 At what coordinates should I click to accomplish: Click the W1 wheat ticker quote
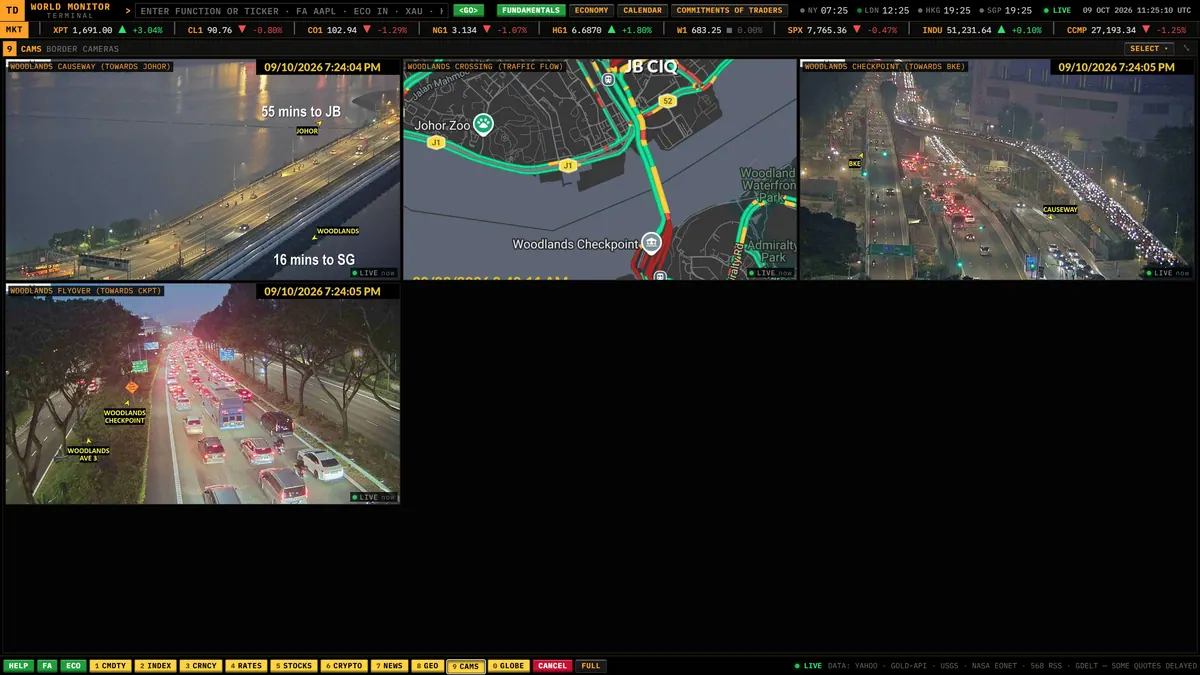coord(719,30)
